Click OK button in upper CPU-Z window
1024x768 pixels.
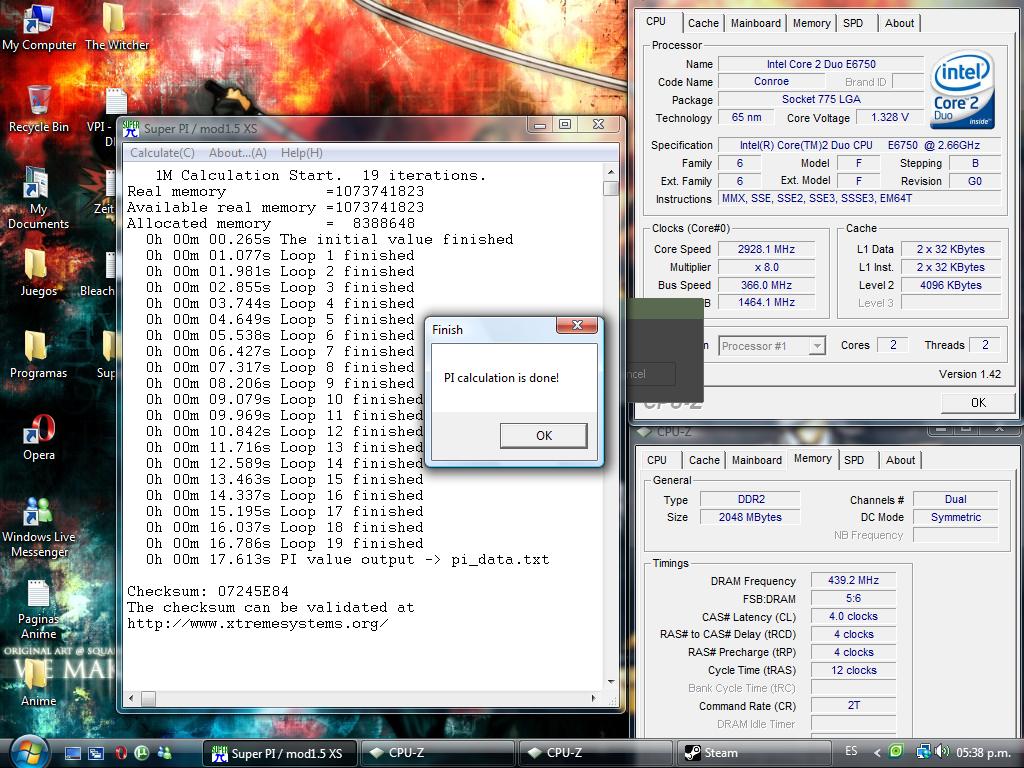[978, 403]
